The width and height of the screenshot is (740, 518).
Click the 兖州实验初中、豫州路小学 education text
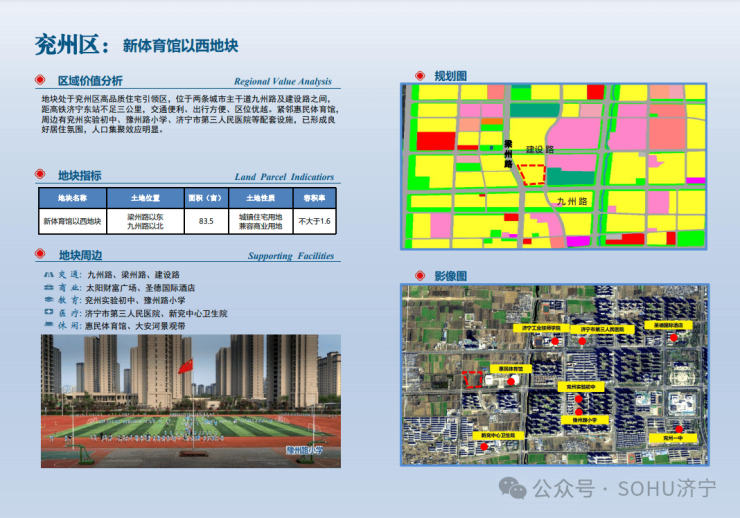pos(135,301)
